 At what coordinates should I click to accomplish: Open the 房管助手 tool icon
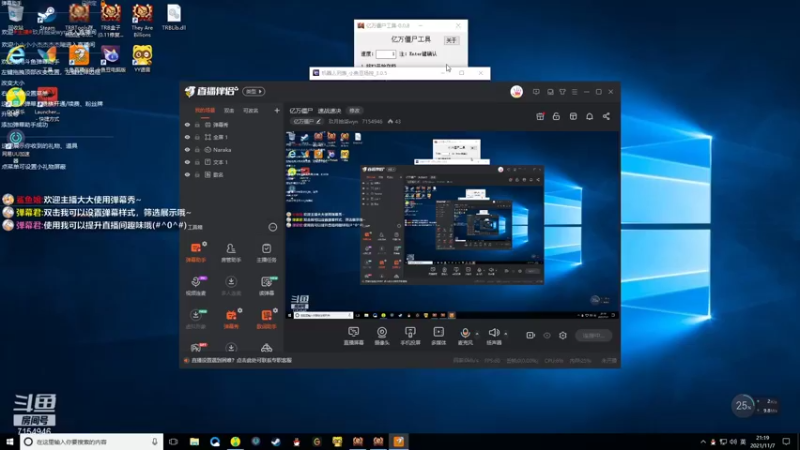click(x=231, y=252)
